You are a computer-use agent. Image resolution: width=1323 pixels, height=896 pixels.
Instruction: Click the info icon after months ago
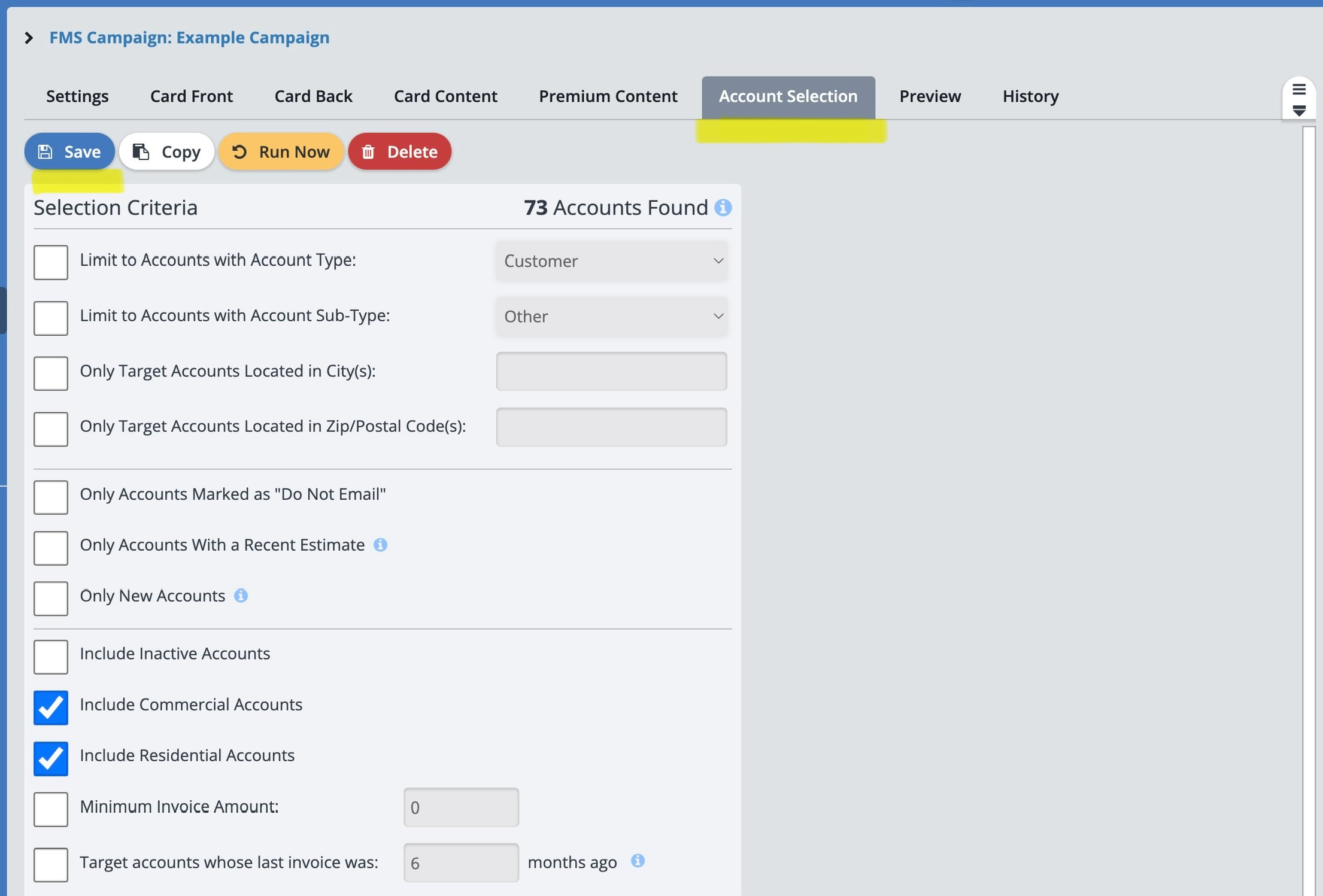(638, 861)
